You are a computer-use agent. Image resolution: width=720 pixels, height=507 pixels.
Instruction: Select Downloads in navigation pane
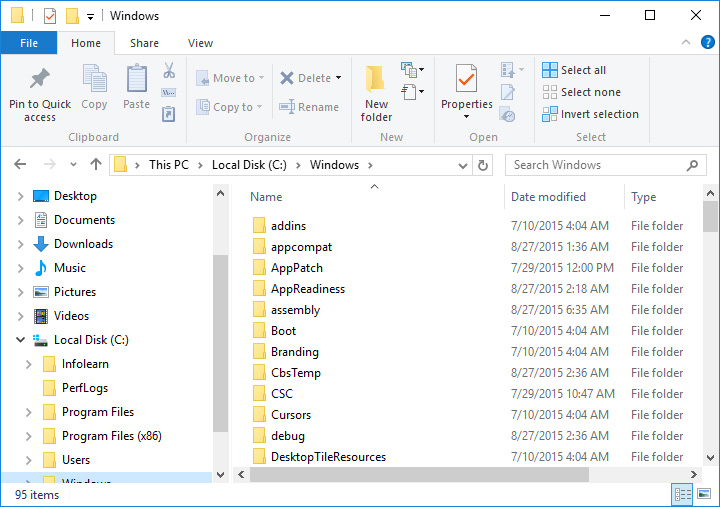click(83, 244)
